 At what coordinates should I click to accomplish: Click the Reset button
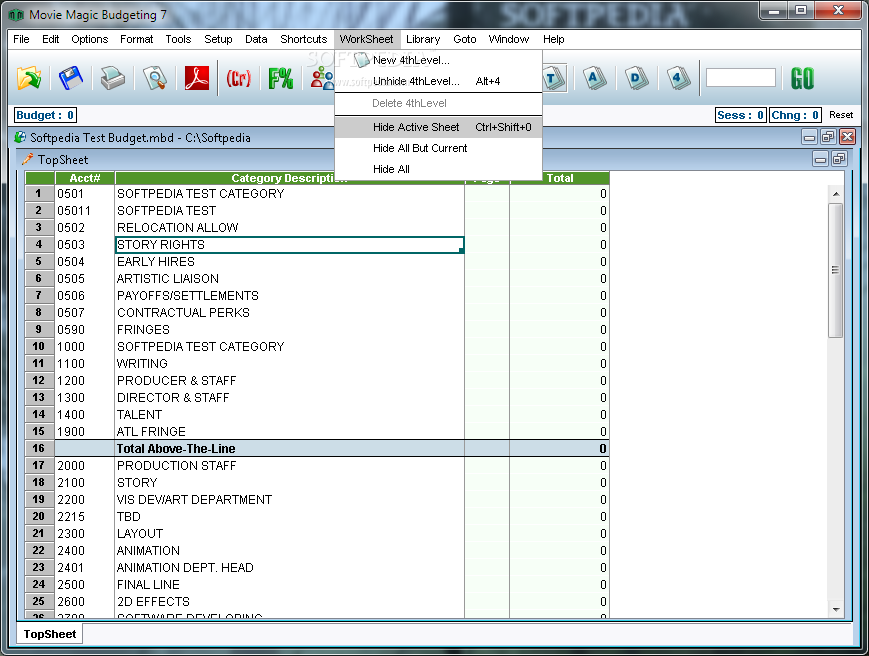click(841, 115)
